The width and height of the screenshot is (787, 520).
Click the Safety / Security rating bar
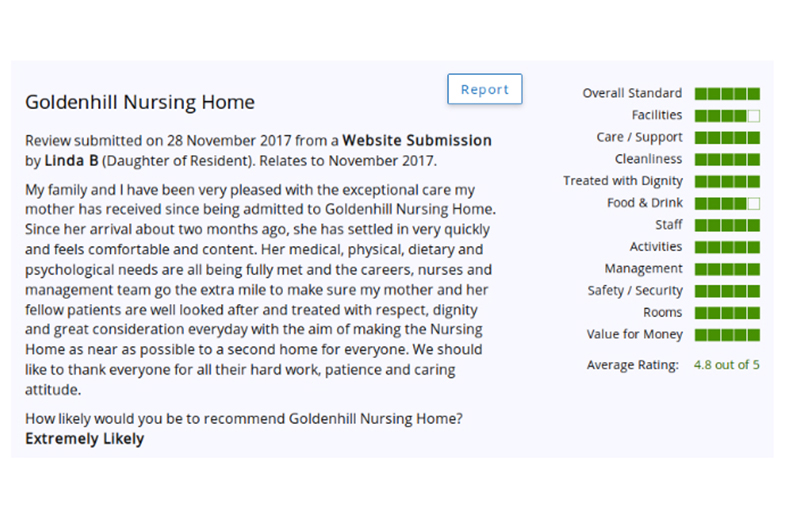click(x=727, y=292)
